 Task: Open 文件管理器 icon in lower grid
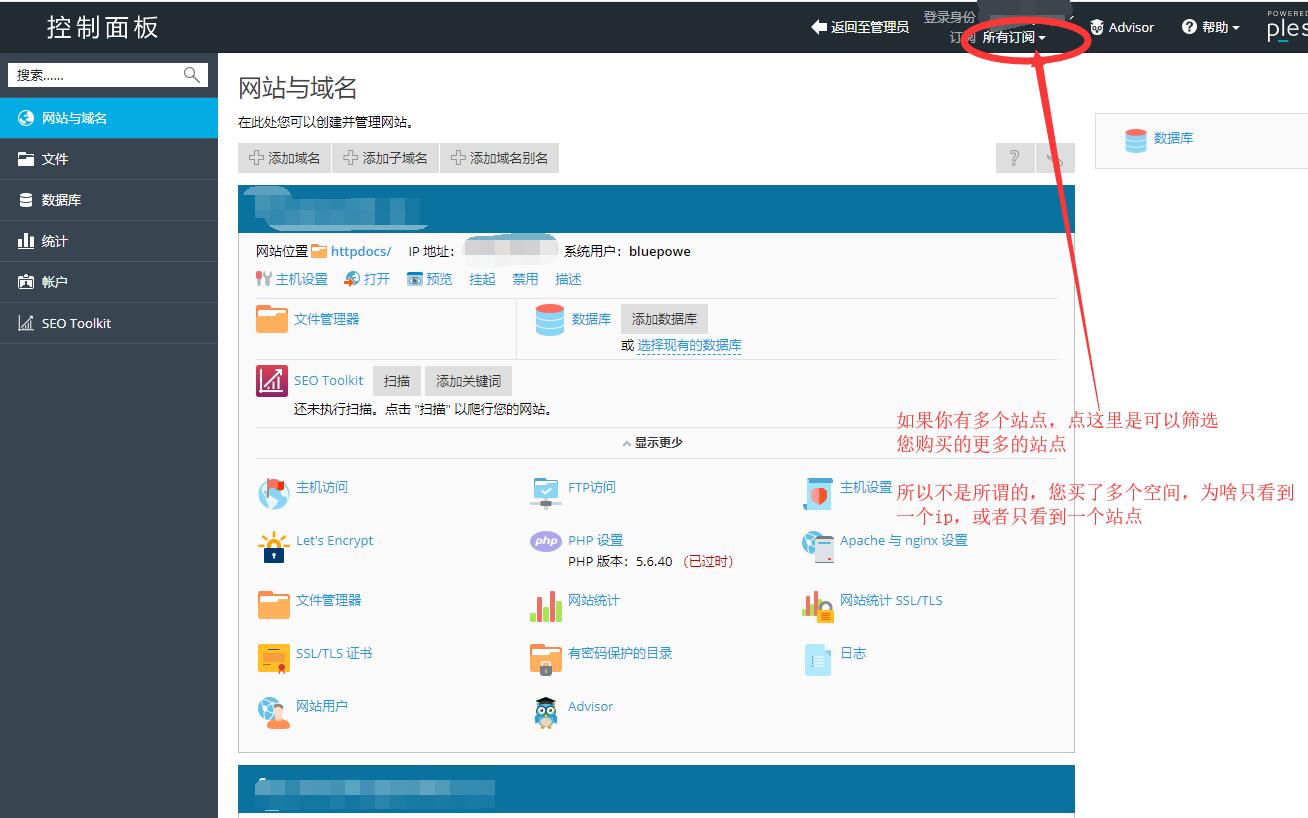[274, 604]
